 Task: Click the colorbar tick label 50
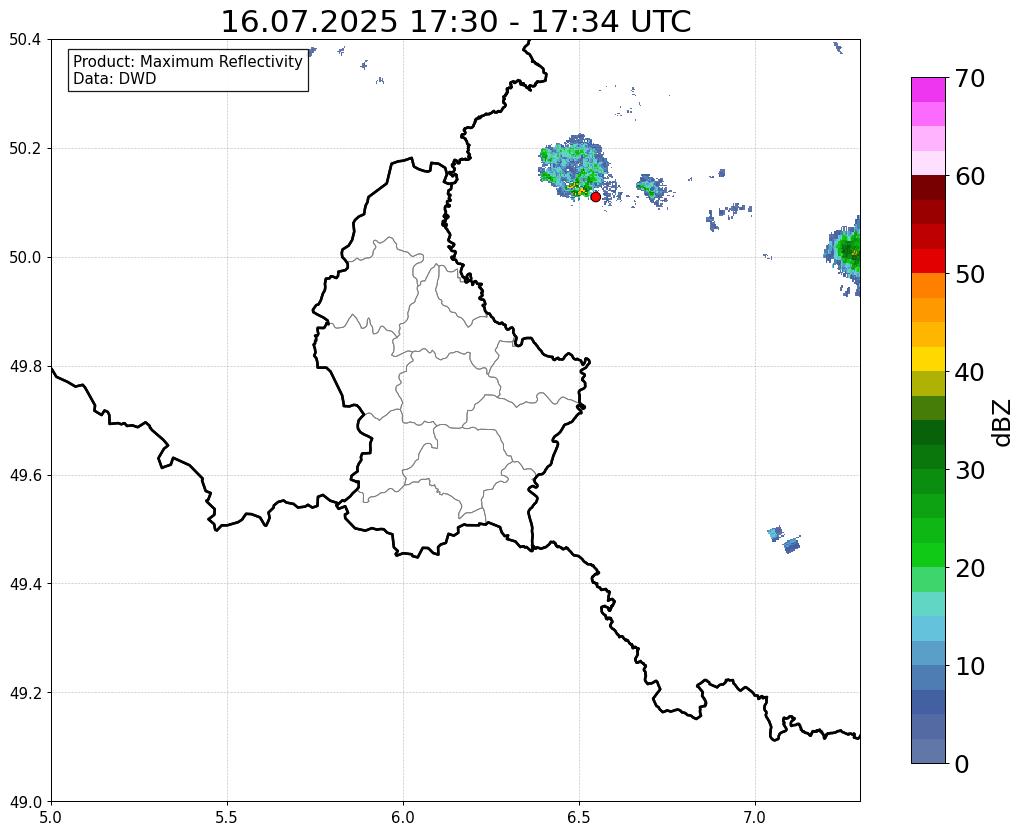[969, 274]
